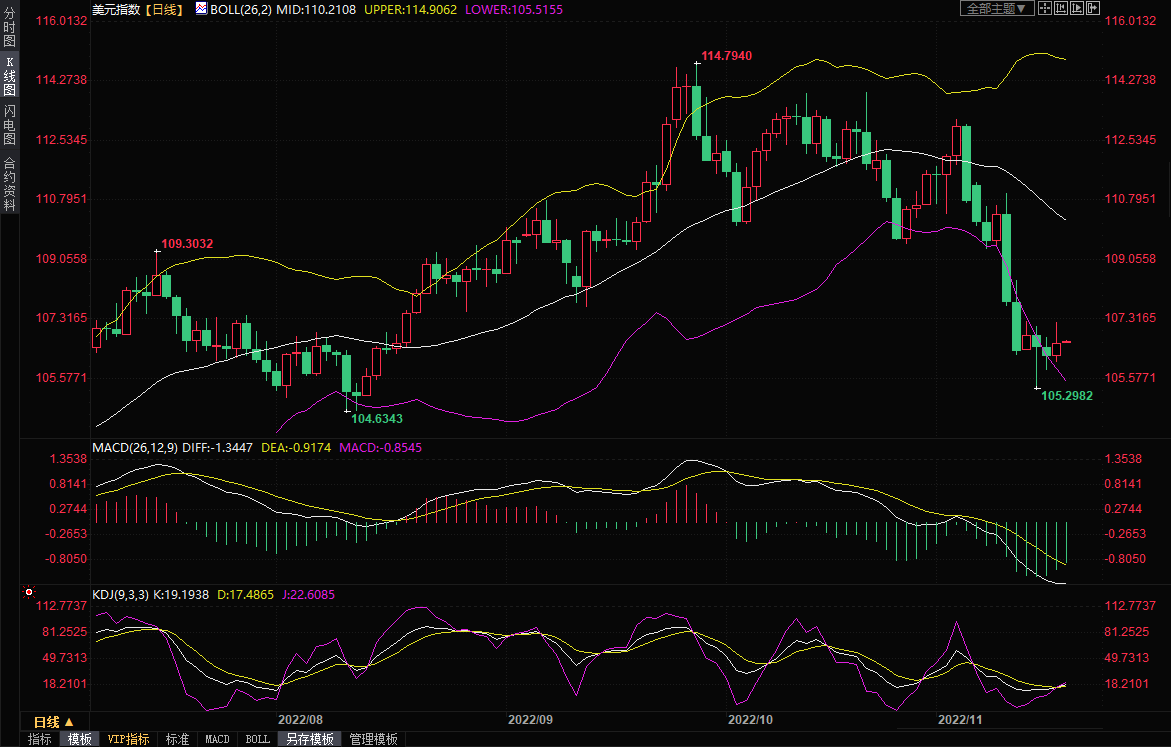
Task: Open the 闪电图 side tab
Action: (x=9, y=124)
